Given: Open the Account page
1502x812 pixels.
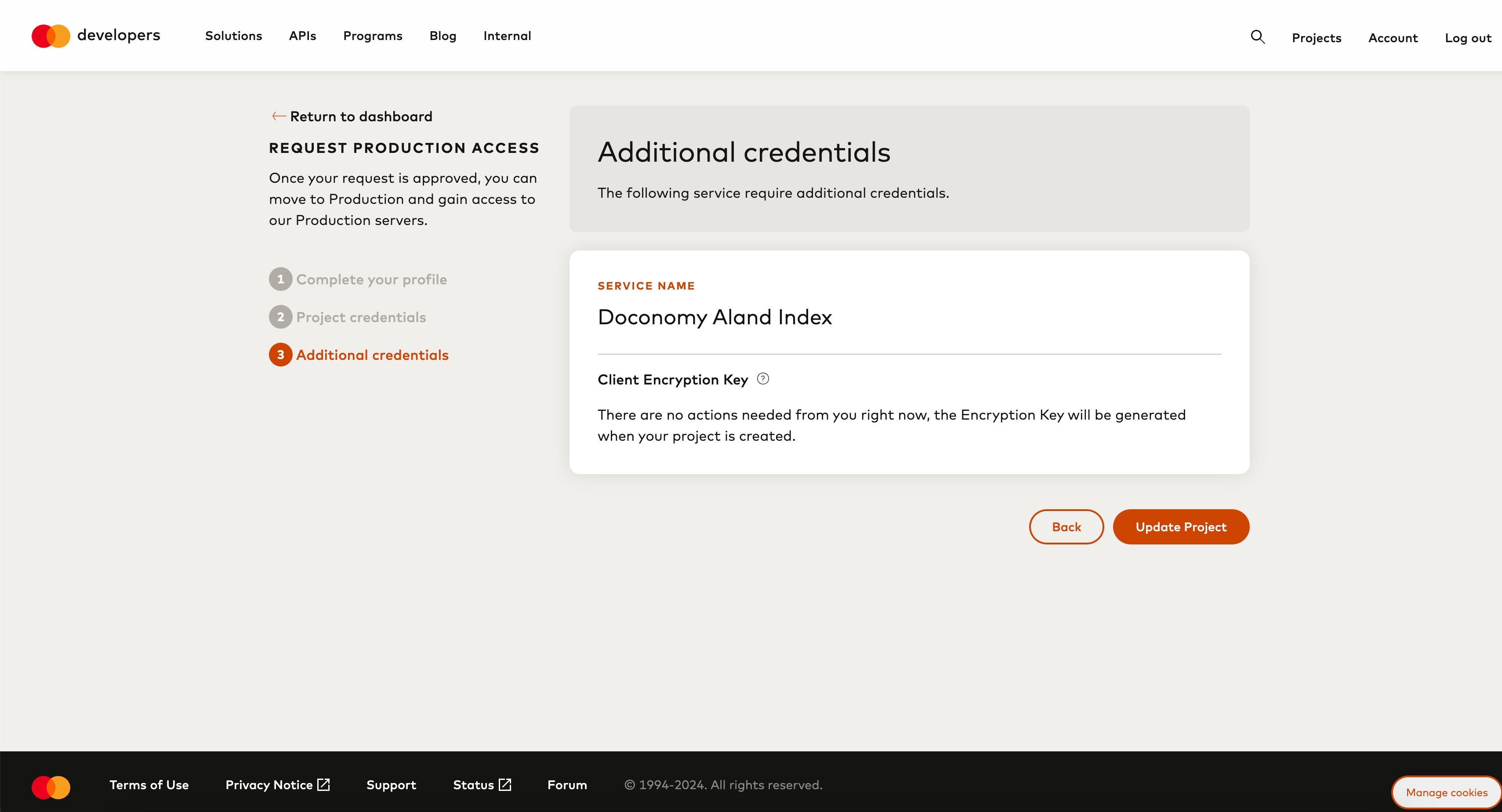Looking at the screenshot, I should pyautogui.click(x=1393, y=38).
